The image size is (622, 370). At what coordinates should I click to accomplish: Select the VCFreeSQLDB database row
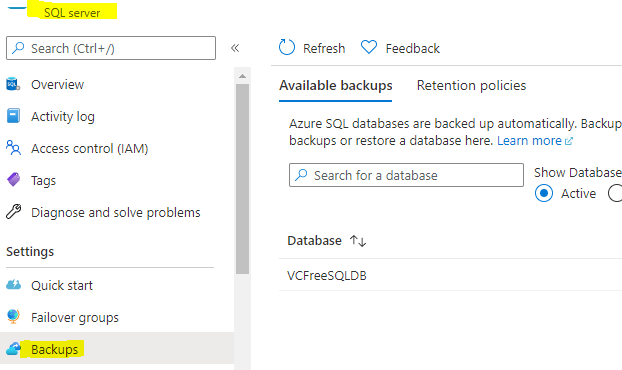(x=450, y=275)
